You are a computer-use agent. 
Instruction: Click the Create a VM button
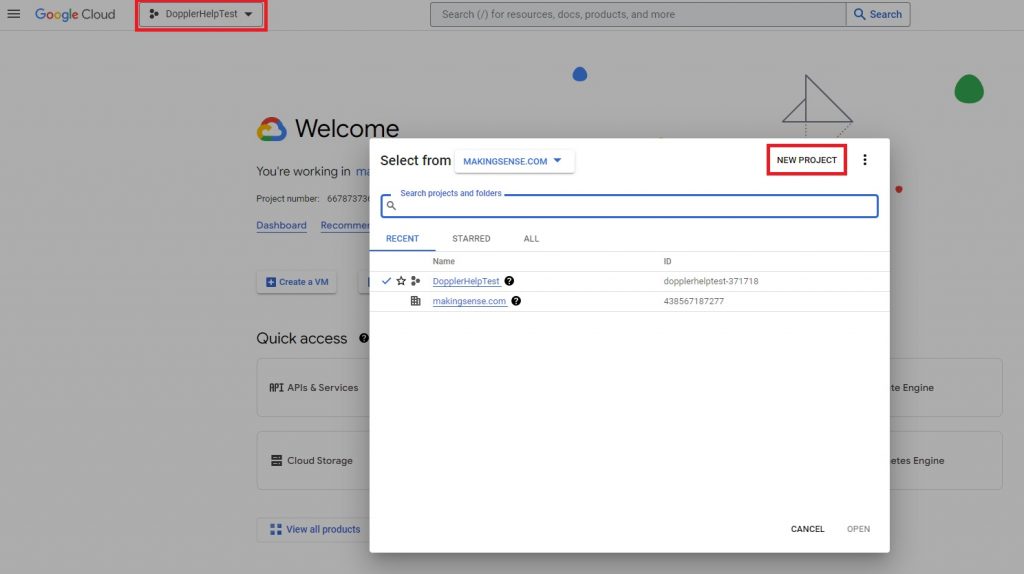tap(296, 282)
